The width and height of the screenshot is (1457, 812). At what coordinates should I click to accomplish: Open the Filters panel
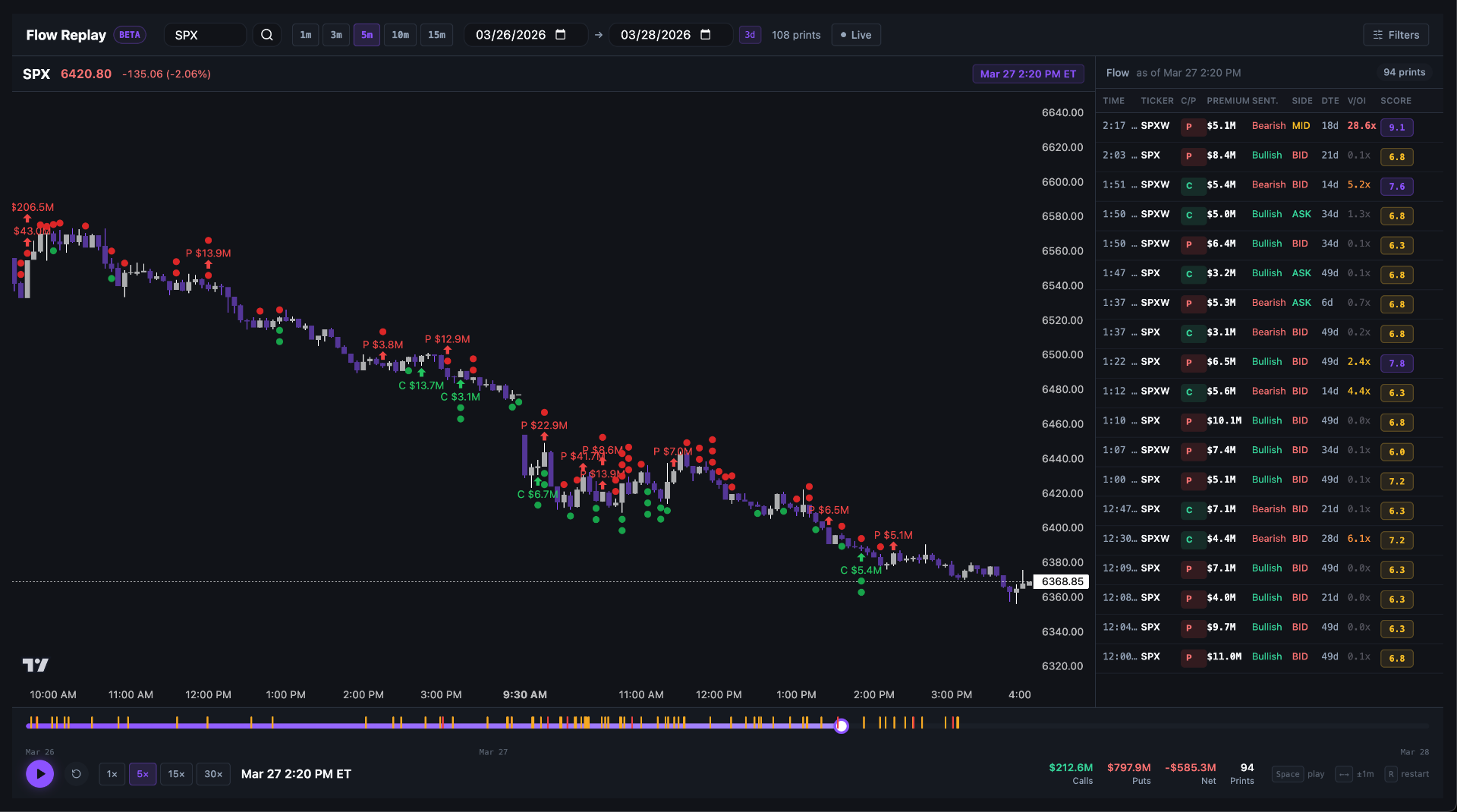tap(1396, 35)
